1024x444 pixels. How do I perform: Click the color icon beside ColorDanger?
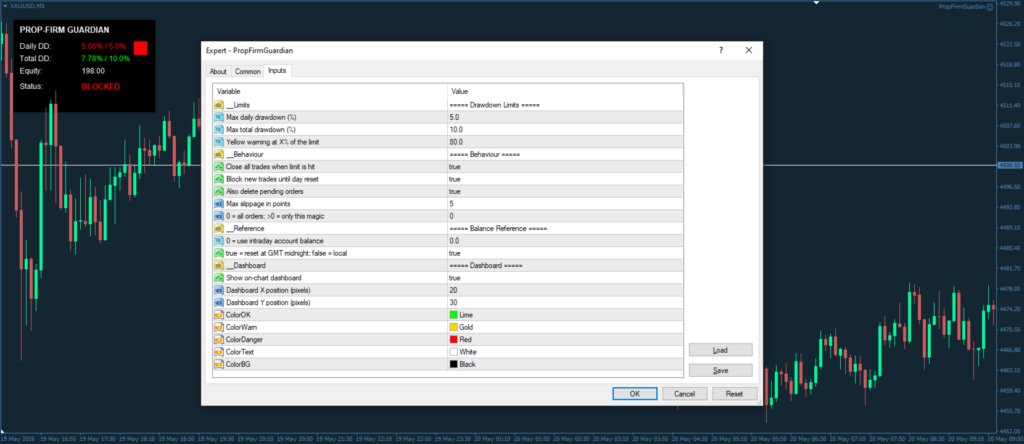pos(219,340)
